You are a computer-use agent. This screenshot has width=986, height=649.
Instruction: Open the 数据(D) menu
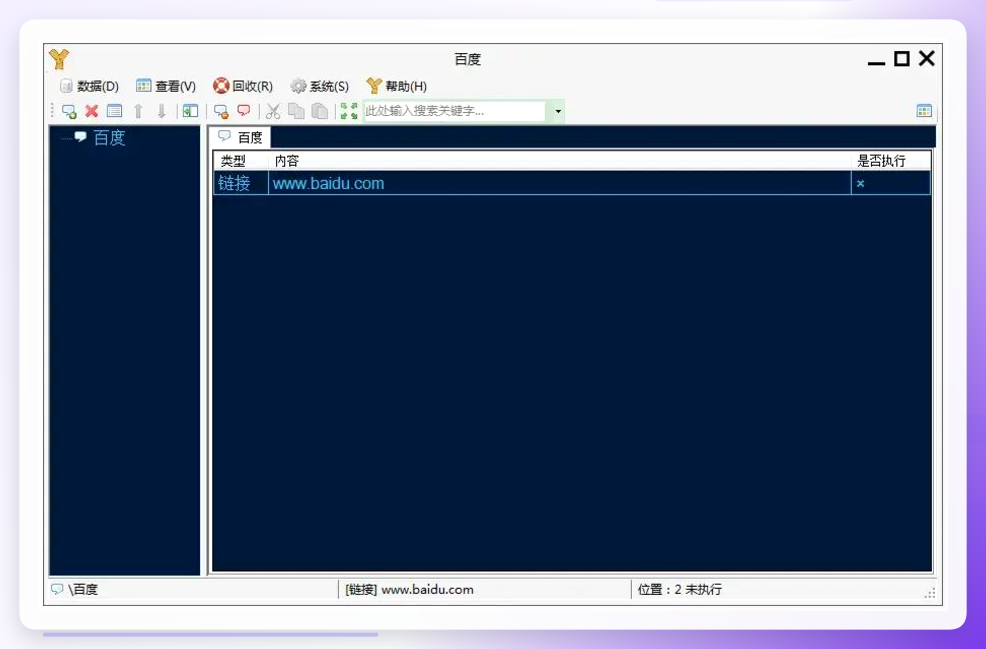tap(89, 86)
